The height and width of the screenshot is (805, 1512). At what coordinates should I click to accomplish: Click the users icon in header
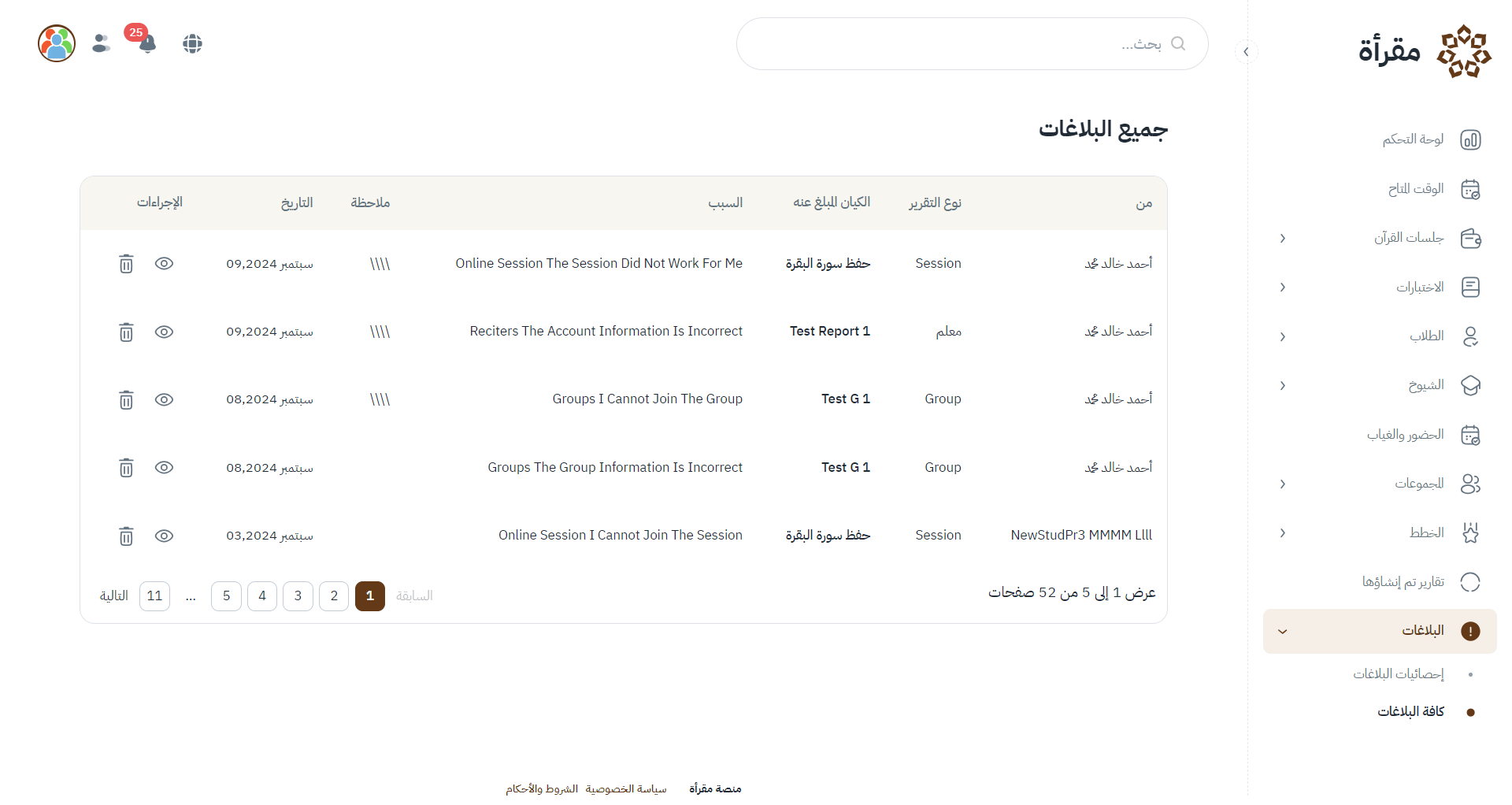[x=101, y=43]
